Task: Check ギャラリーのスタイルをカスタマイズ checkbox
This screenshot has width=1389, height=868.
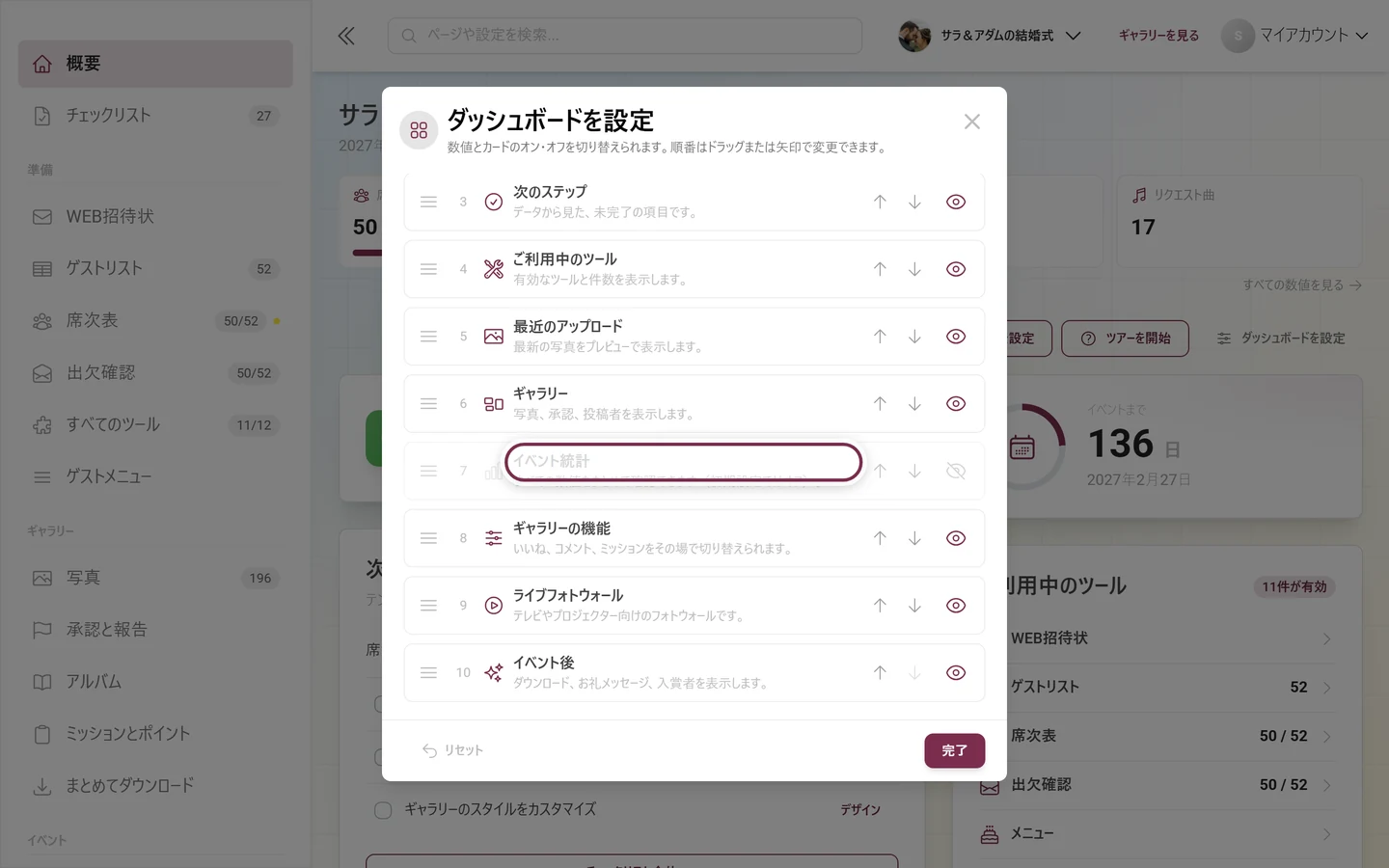Action: click(383, 810)
